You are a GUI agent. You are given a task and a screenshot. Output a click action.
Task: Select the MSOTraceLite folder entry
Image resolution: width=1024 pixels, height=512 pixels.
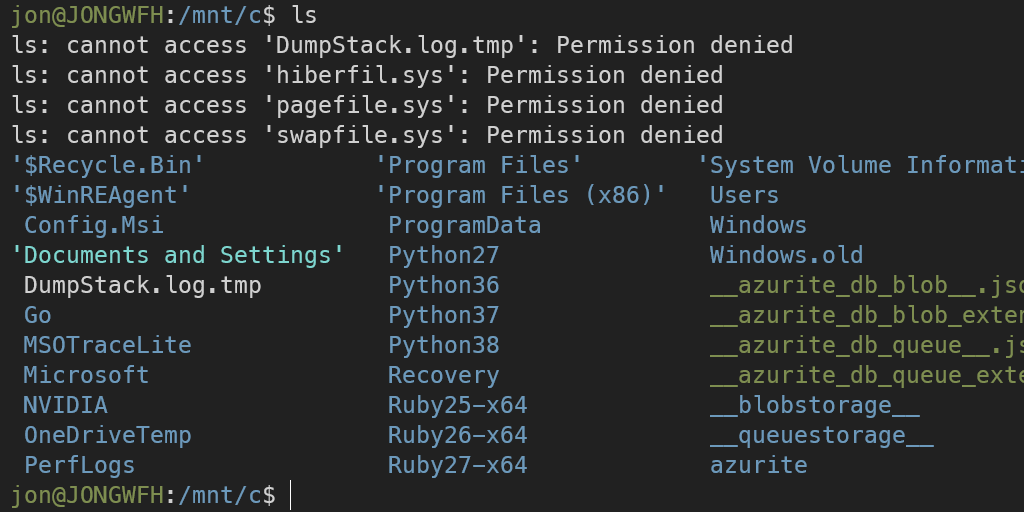click(107, 345)
